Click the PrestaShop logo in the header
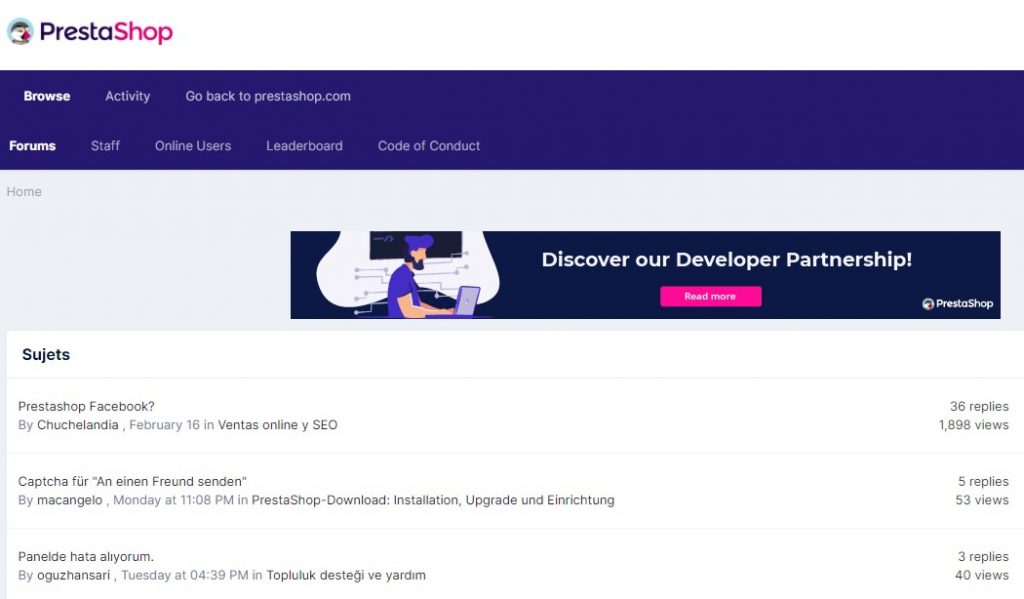The width and height of the screenshot is (1024, 599). pyautogui.click(x=90, y=31)
